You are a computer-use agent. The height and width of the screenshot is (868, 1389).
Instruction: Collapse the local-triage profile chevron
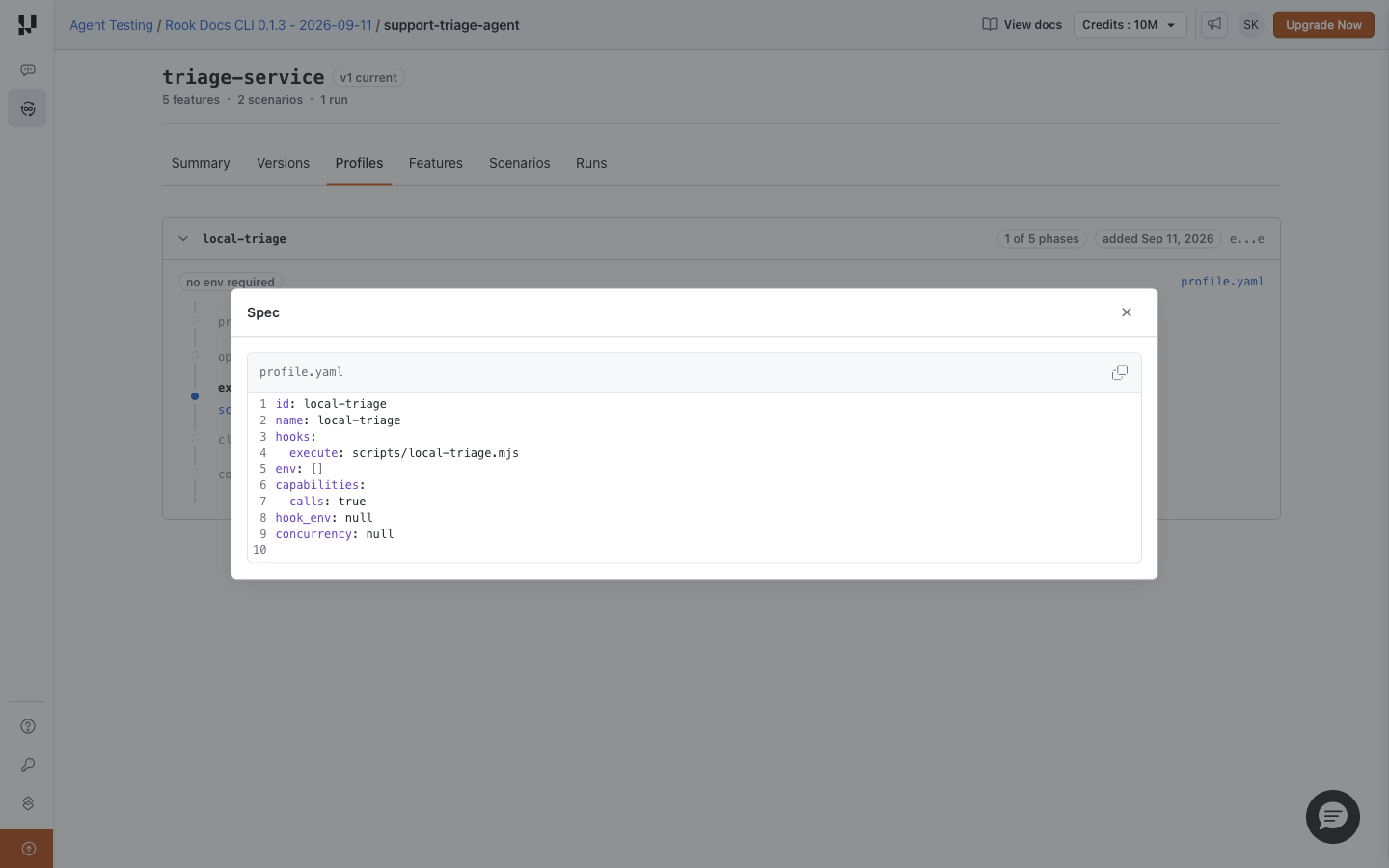[183, 239]
